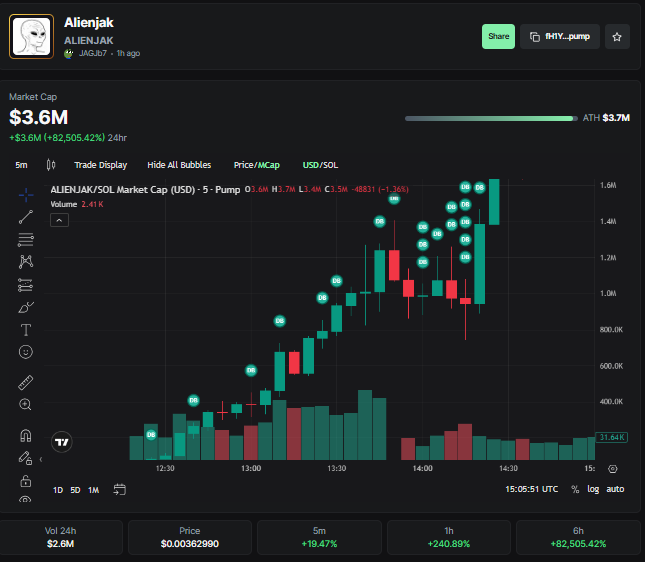
Task: Select the brush drawing tool
Action: pos(26,307)
